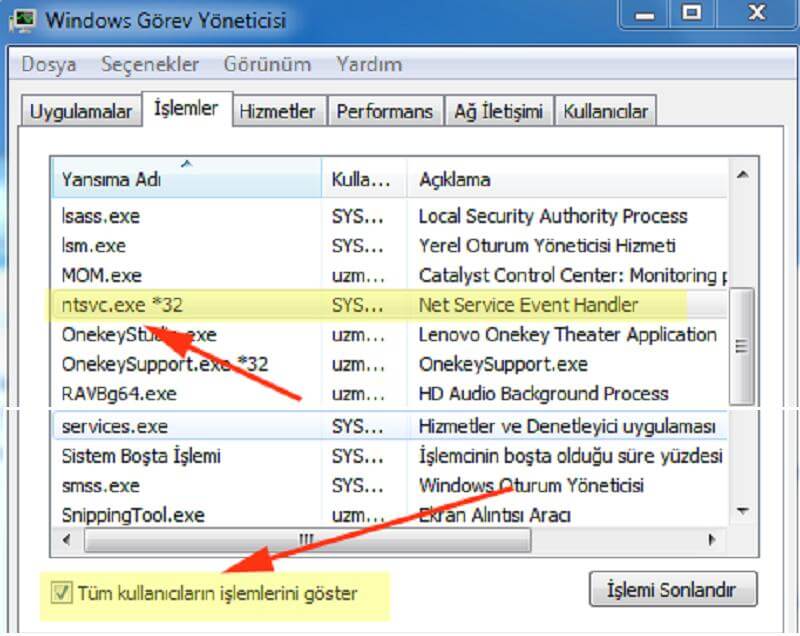Sort by the Kulla... user column header

[x=362, y=180]
